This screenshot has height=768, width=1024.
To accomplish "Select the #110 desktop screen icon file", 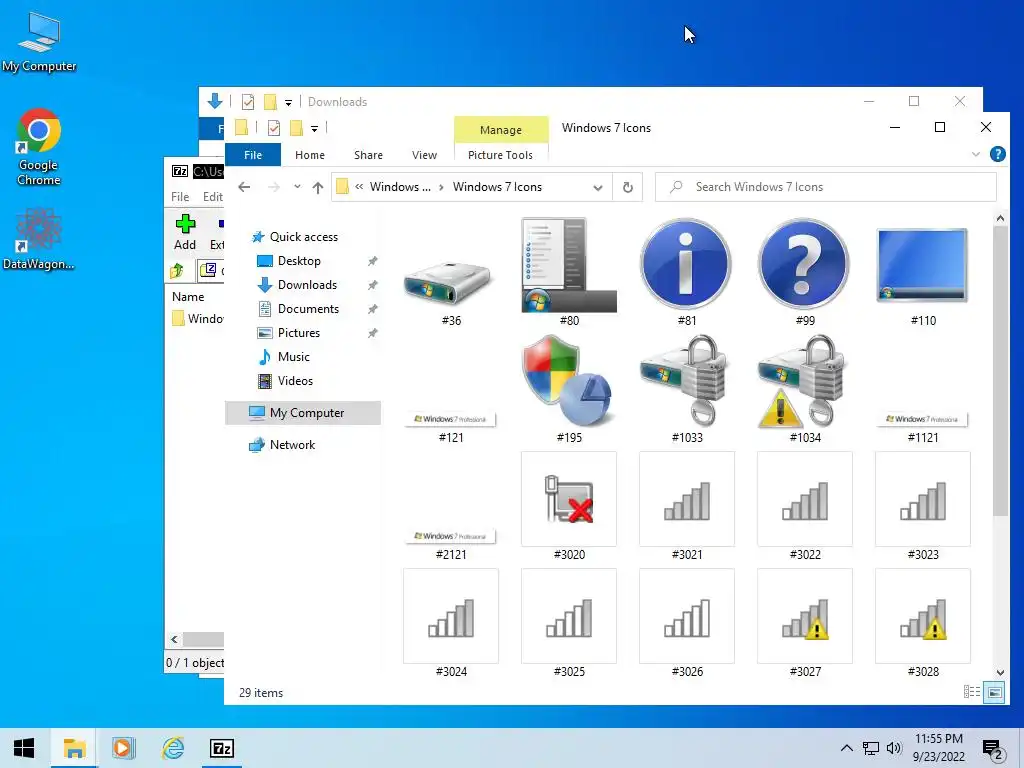I will (923, 273).
